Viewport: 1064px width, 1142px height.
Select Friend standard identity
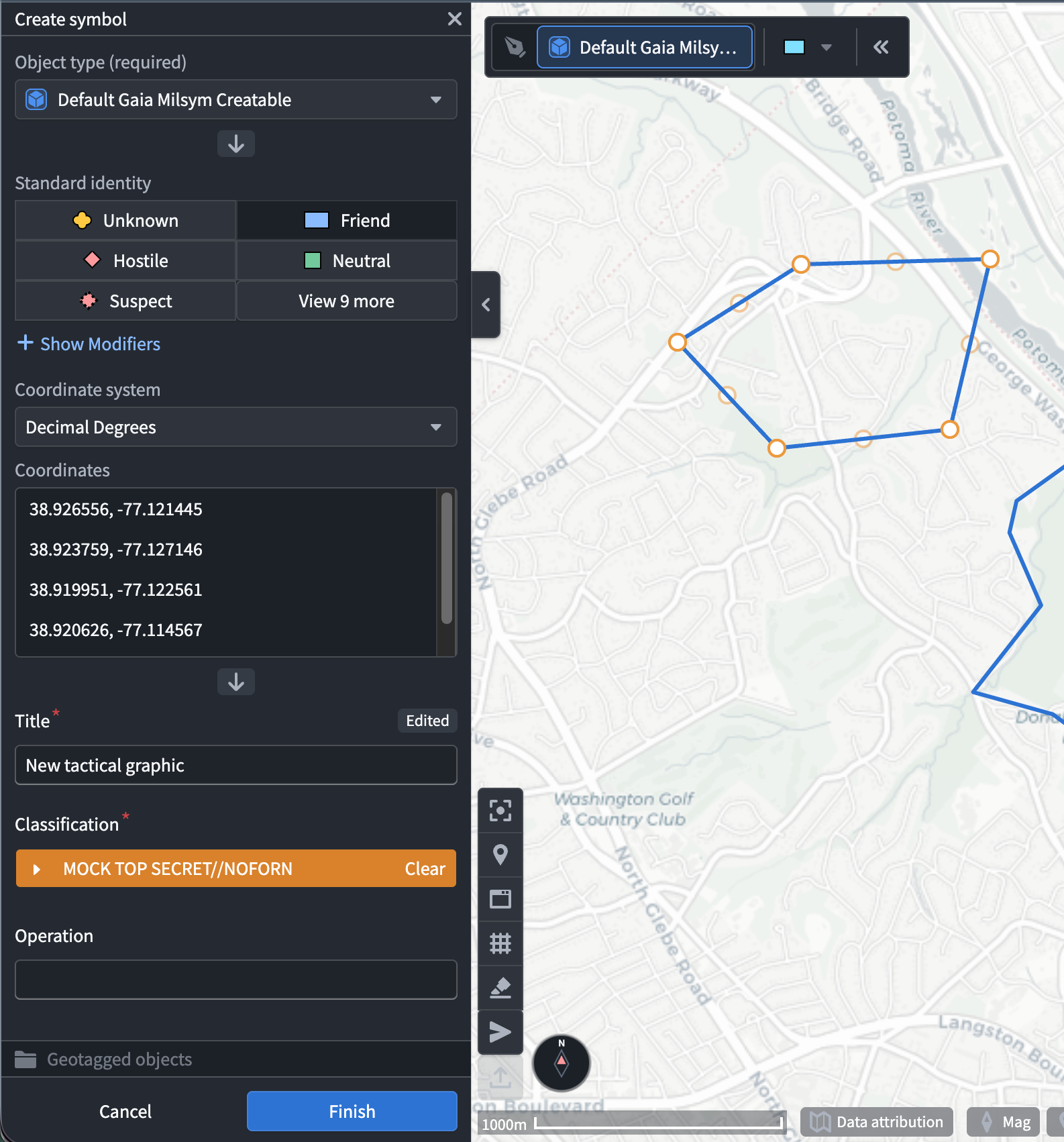[x=347, y=220]
